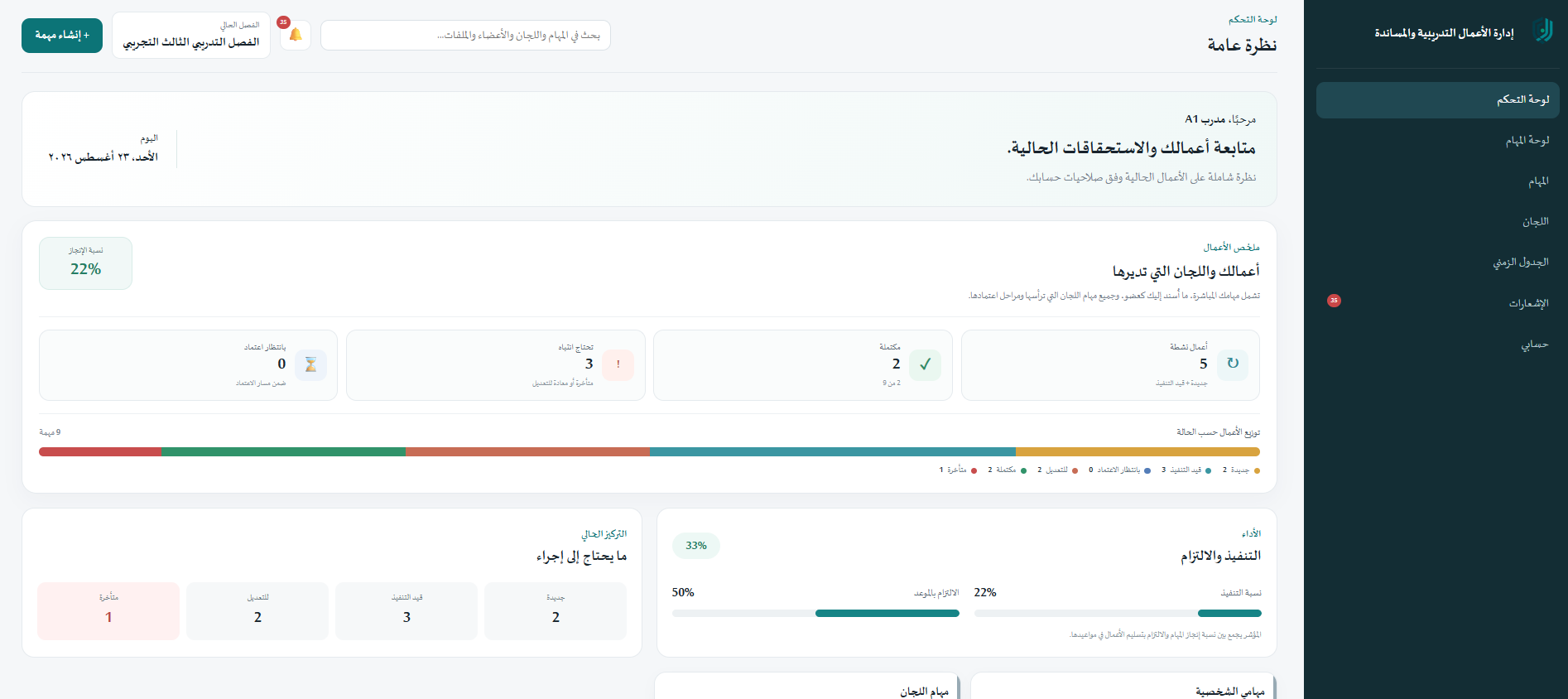
Task: Select the قيد التنفيذ 3 focus tile
Action: [406, 610]
